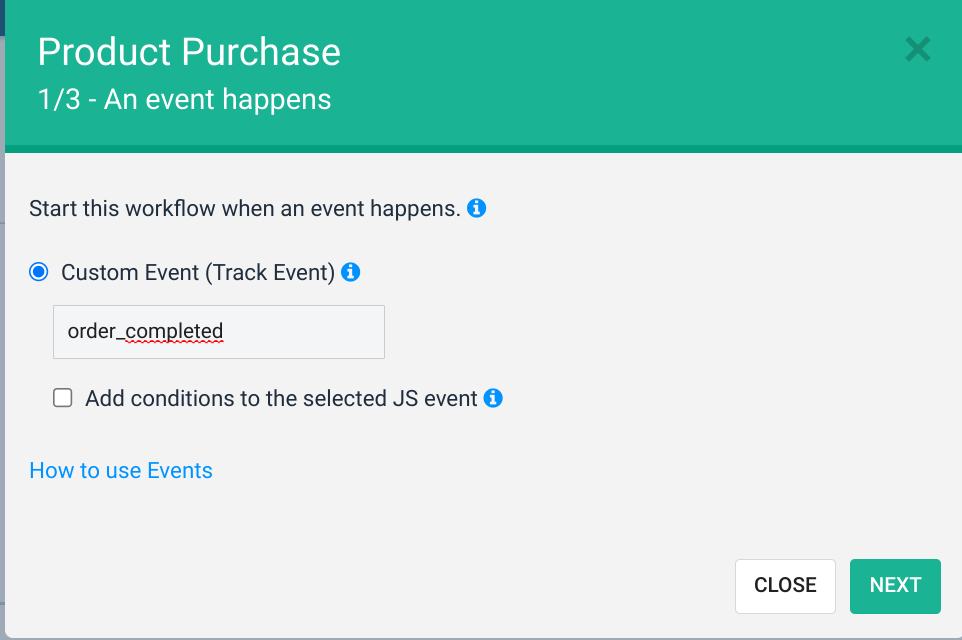
Task: Click the 'order_completed' text in the field
Action: (145, 331)
